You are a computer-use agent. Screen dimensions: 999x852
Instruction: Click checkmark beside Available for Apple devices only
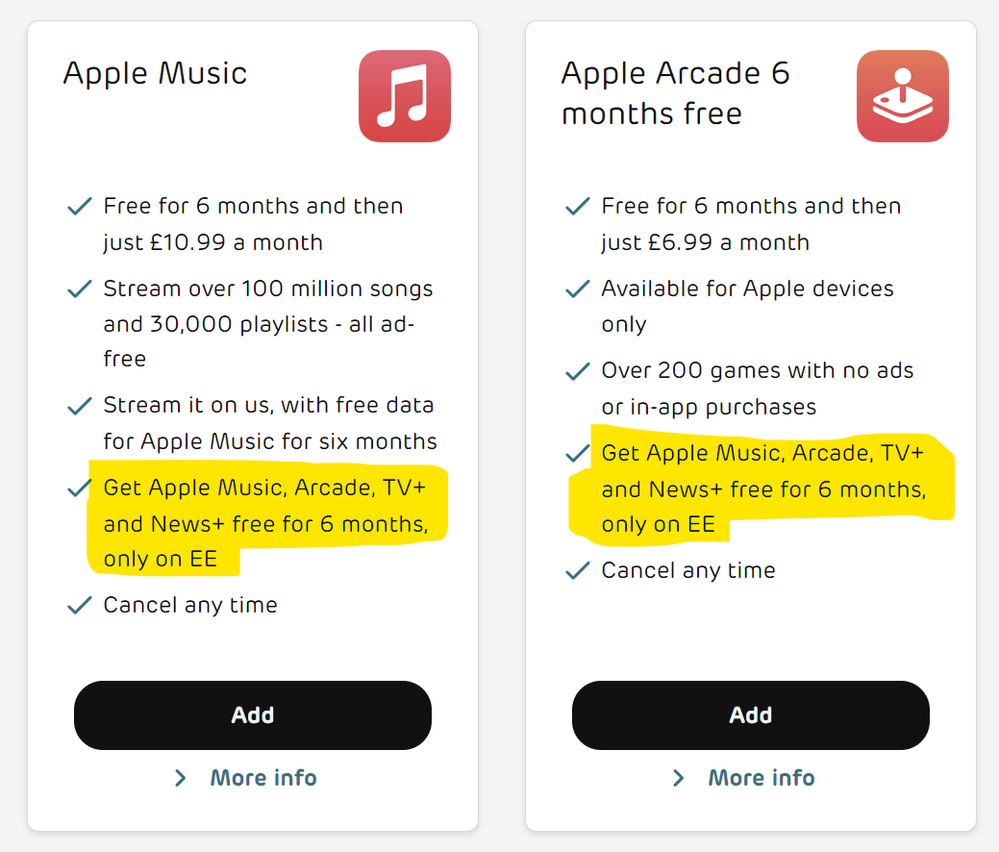tap(577, 289)
